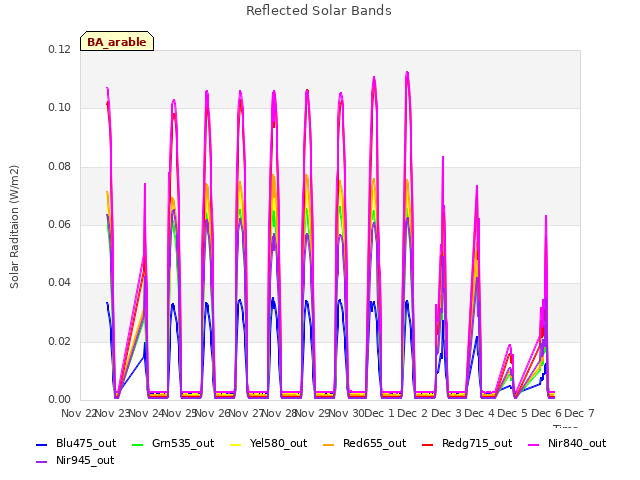Click the magenta Nir840_out legend swatch
The image size is (640, 480).
click(x=534, y=444)
